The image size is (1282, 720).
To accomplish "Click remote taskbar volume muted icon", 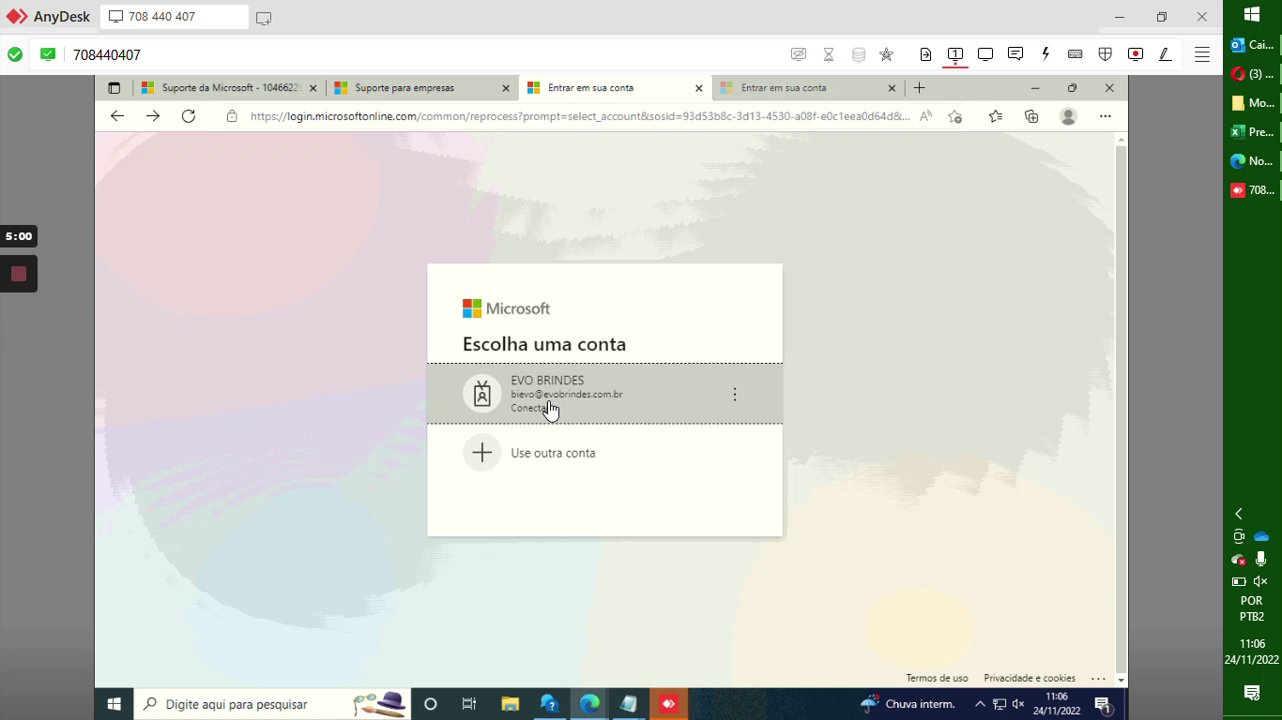I will pos(1018,704).
